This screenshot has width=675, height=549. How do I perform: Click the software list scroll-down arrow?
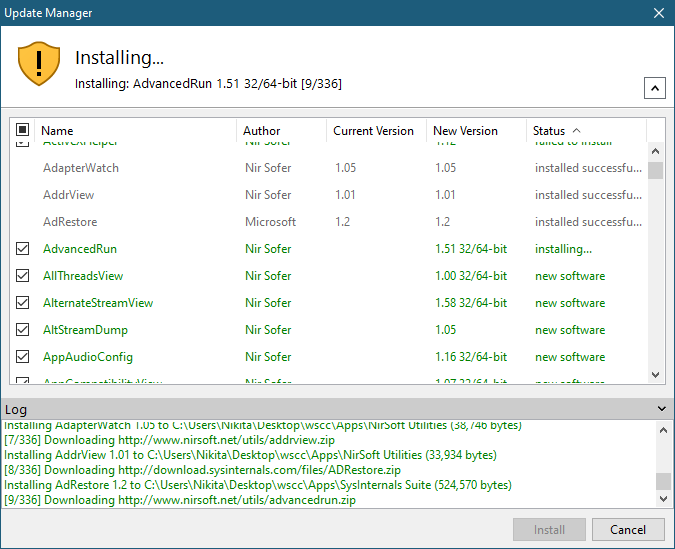pos(655,375)
